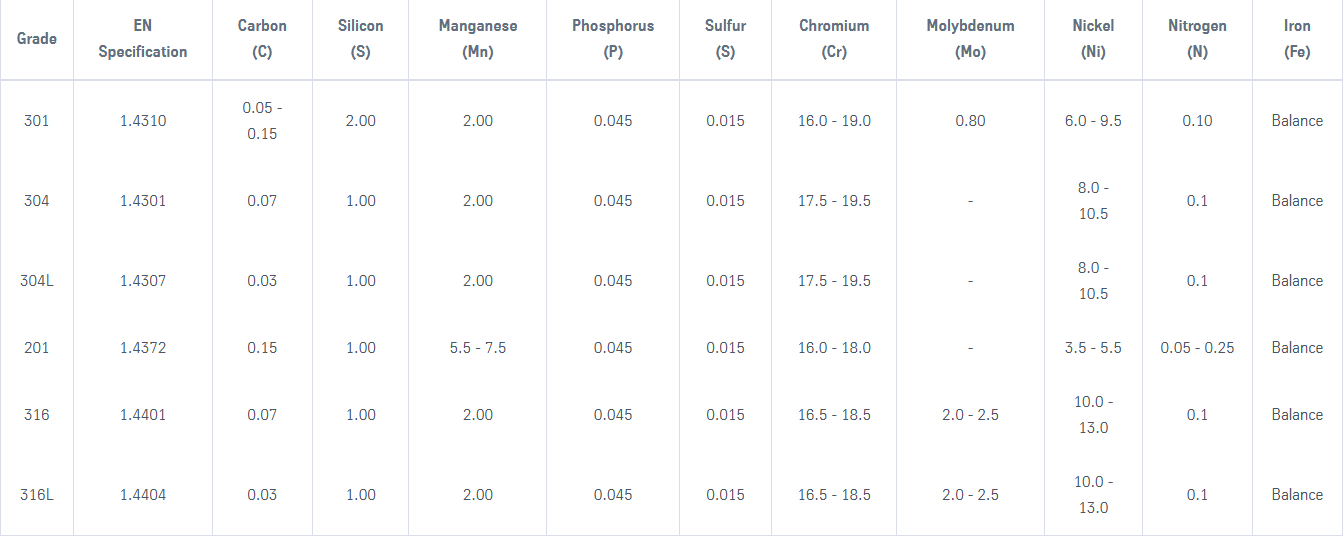The image size is (1343, 536).
Task: Click the 304L grade cell
Action: coord(37,281)
